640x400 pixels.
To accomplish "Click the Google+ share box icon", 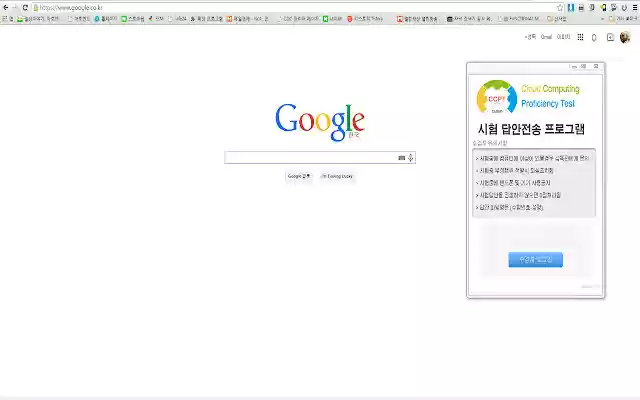I will [x=610, y=37].
